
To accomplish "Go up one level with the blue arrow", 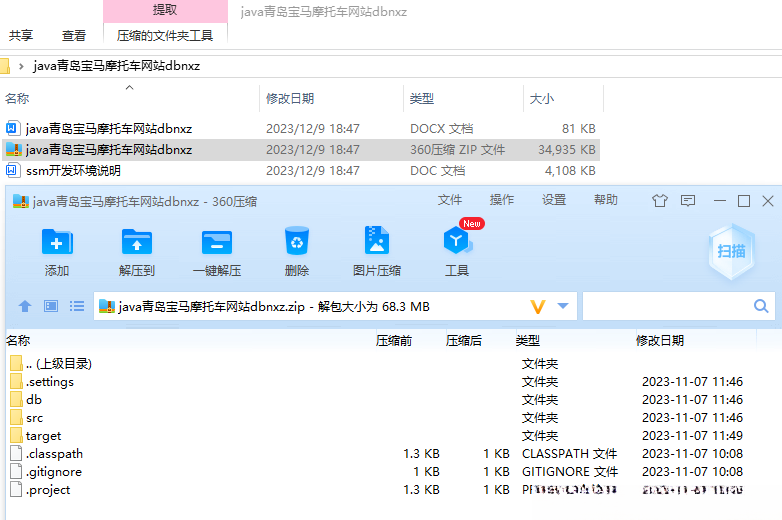I will point(25,306).
